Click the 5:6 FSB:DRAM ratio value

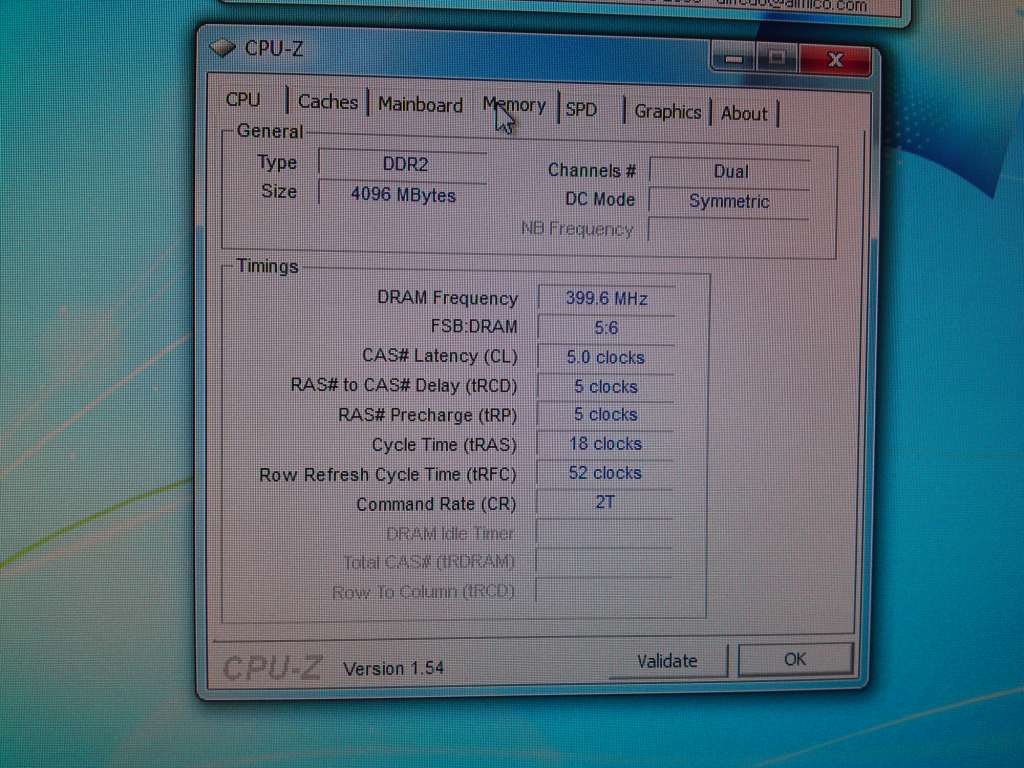pos(606,328)
